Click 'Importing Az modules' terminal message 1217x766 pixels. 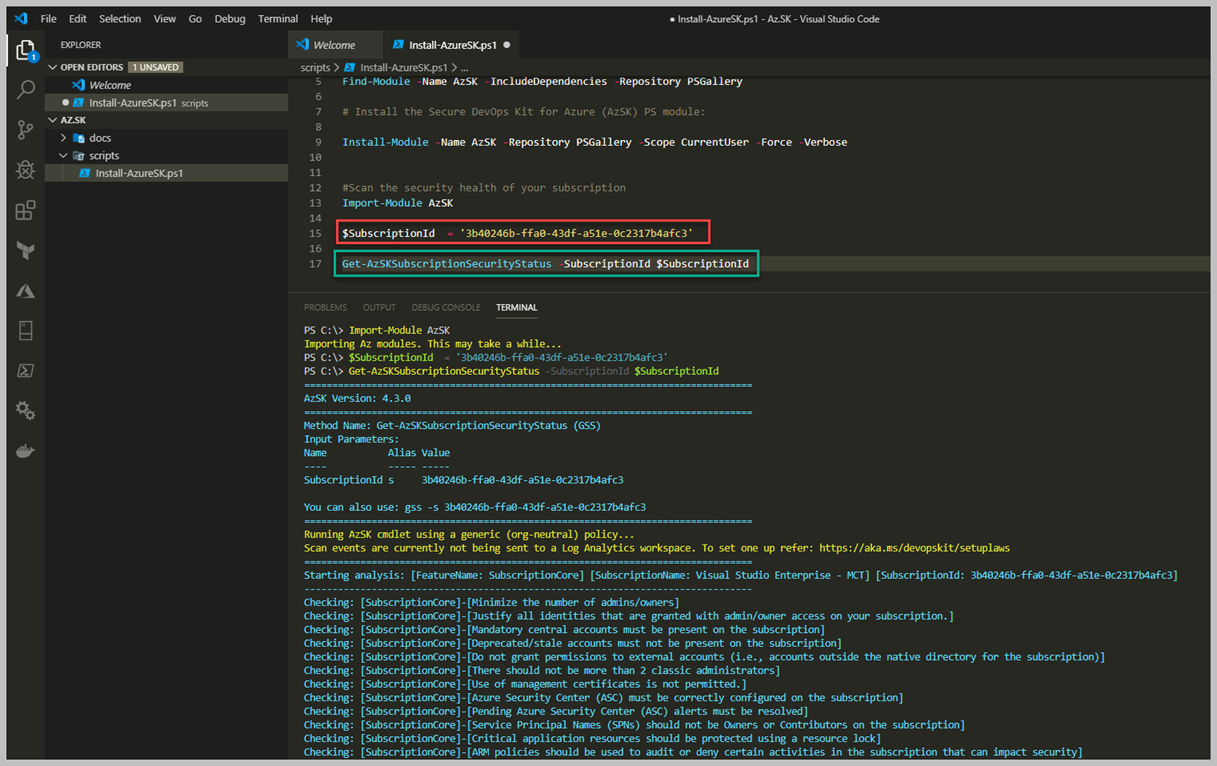tap(433, 344)
